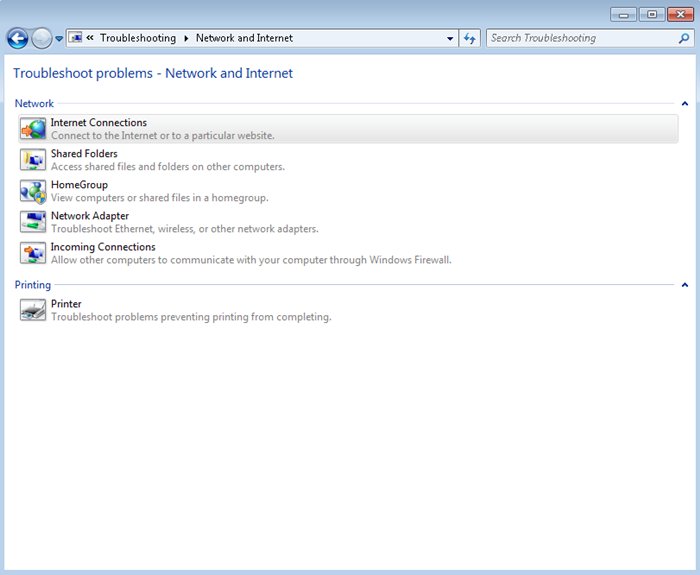The image size is (700, 575).
Task: Click the Refresh button beside the address bar
Action: [469, 38]
